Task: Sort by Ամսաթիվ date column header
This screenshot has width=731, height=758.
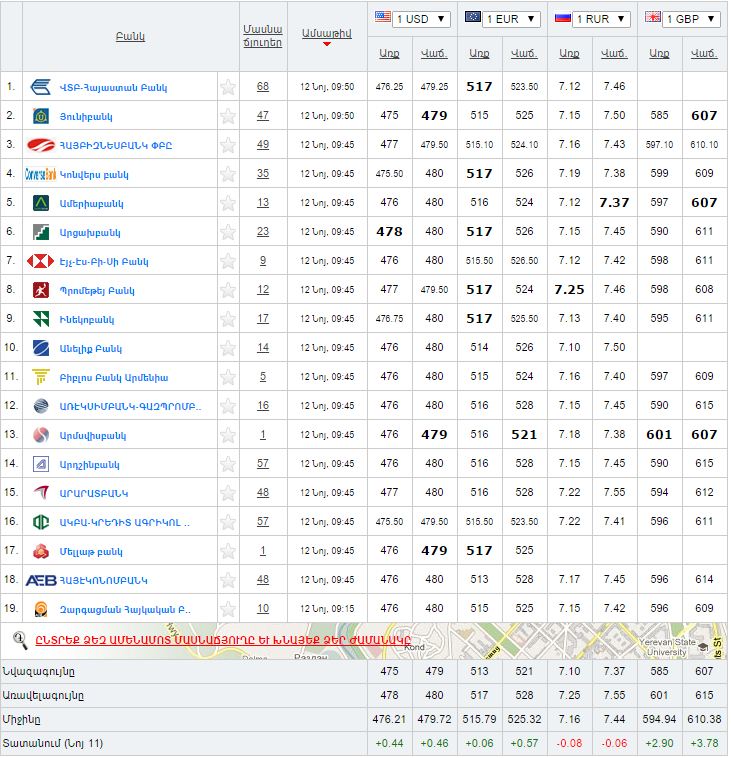Action: 326,33
